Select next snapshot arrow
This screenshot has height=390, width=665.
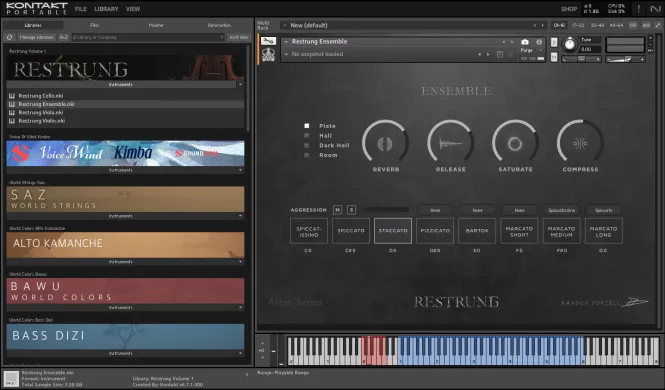click(488, 54)
